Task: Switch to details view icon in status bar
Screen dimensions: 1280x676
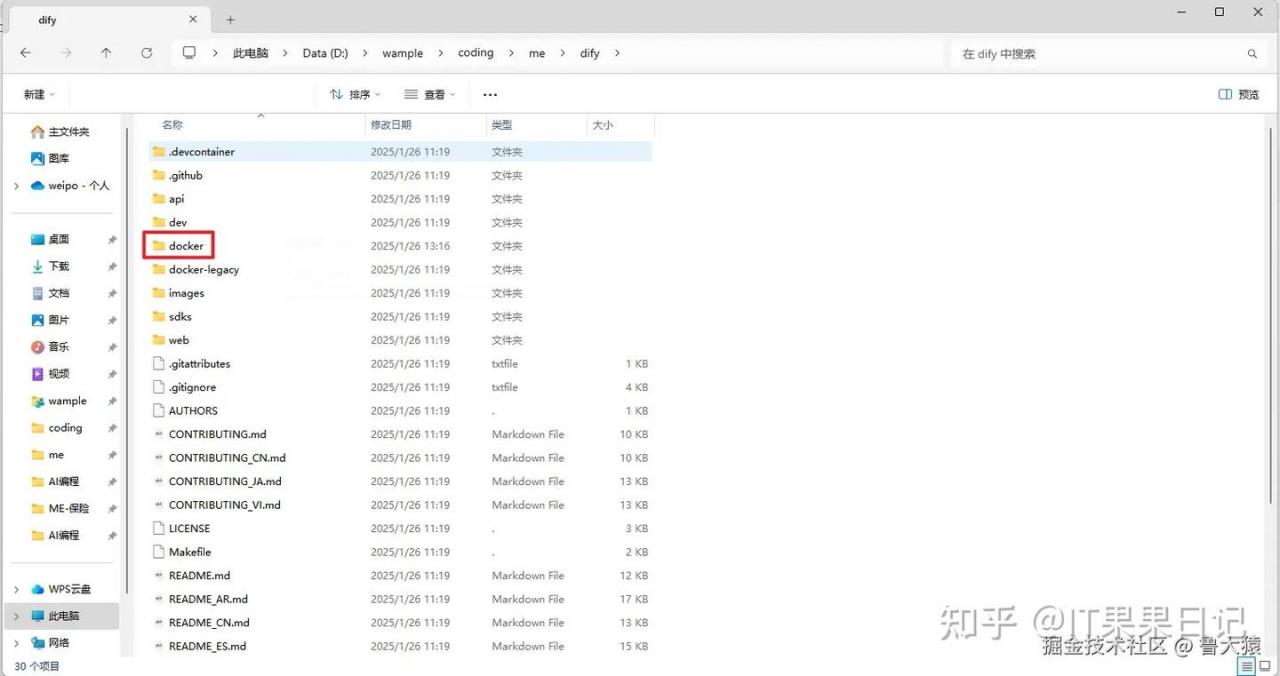Action: click(x=1248, y=666)
